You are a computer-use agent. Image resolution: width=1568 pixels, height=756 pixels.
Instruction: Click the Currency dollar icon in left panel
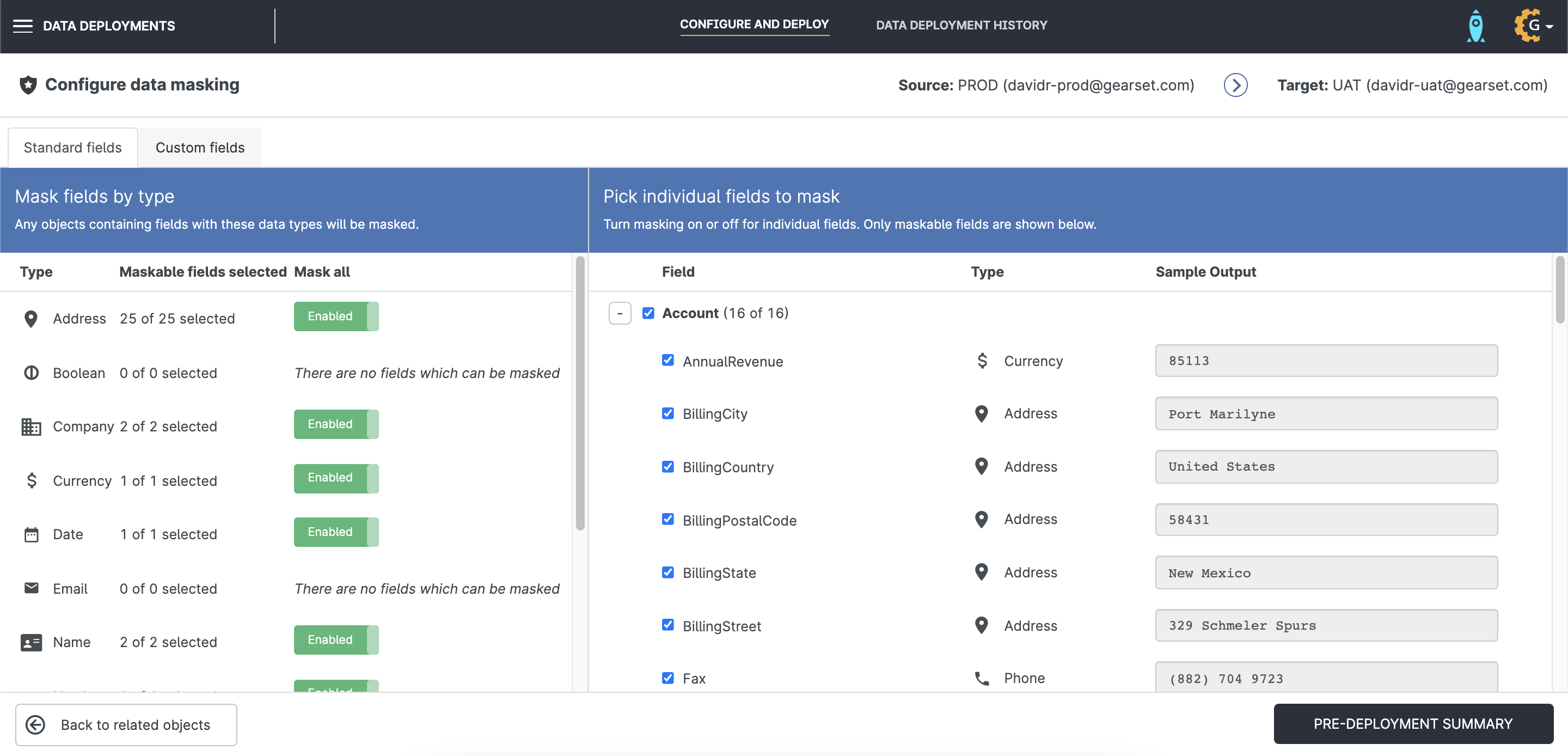coord(32,480)
